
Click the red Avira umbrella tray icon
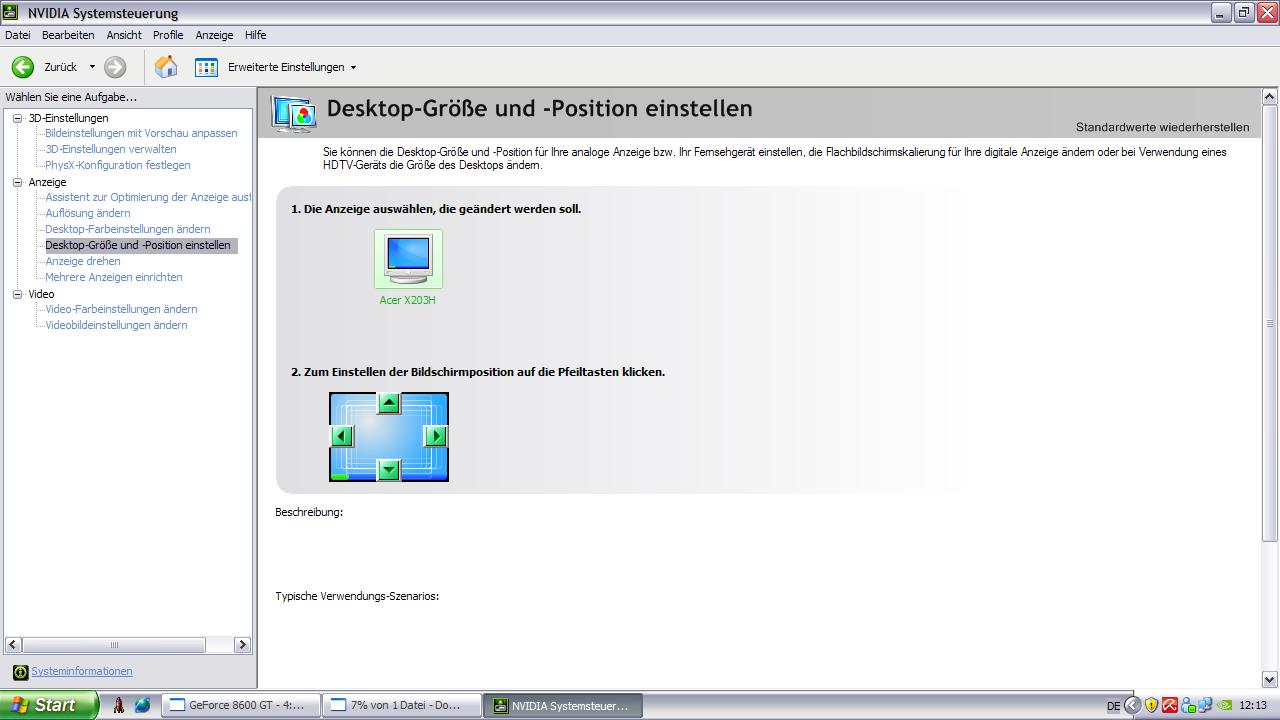pos(1169,705)
